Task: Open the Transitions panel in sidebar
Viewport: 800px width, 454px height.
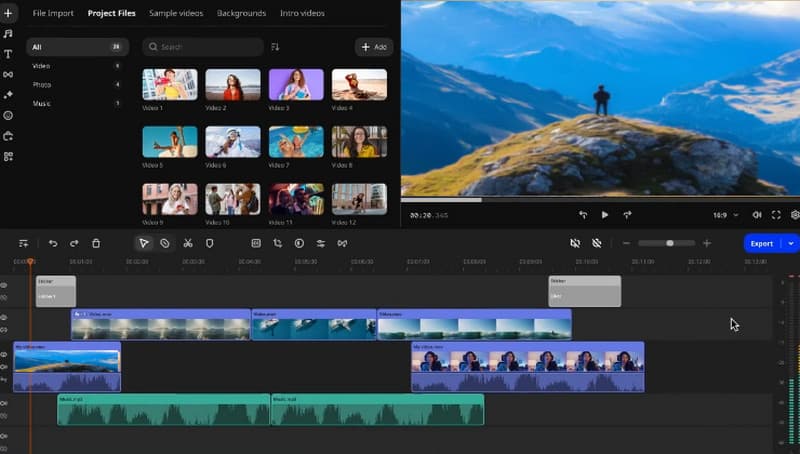Action: tap(8, 74)
